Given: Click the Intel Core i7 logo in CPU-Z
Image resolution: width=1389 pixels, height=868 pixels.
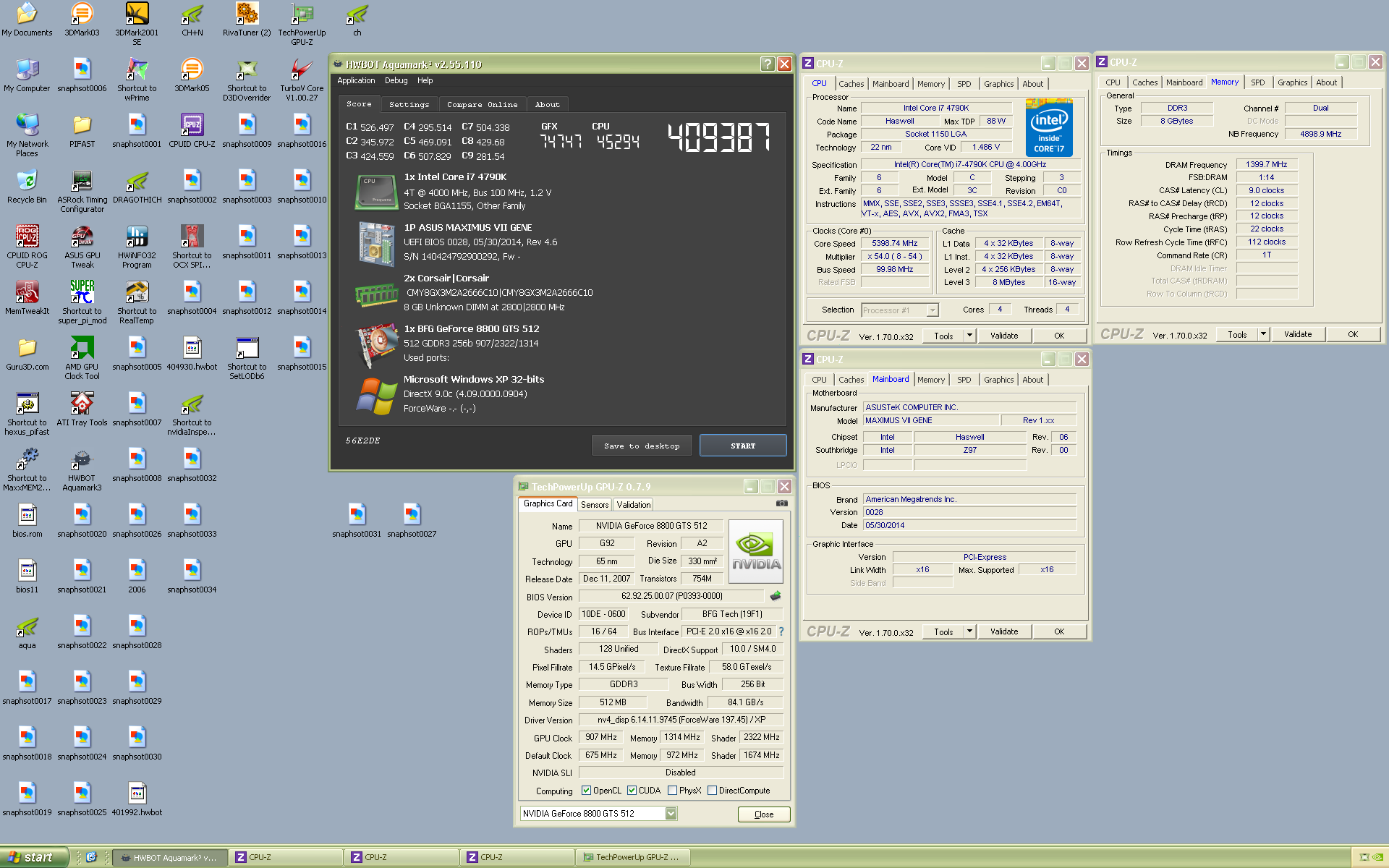Looking at the screenshot, I should click(1049, 128).
